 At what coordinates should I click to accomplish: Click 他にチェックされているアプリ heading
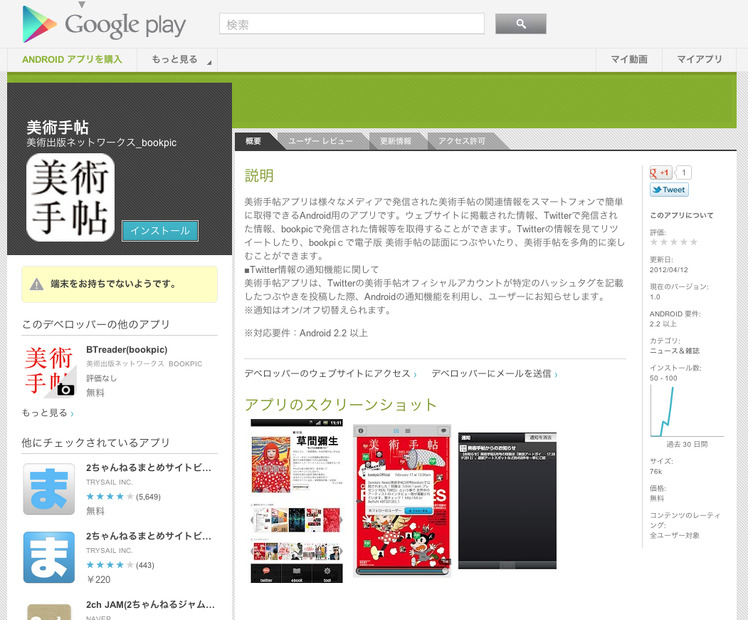pos(96,443)
